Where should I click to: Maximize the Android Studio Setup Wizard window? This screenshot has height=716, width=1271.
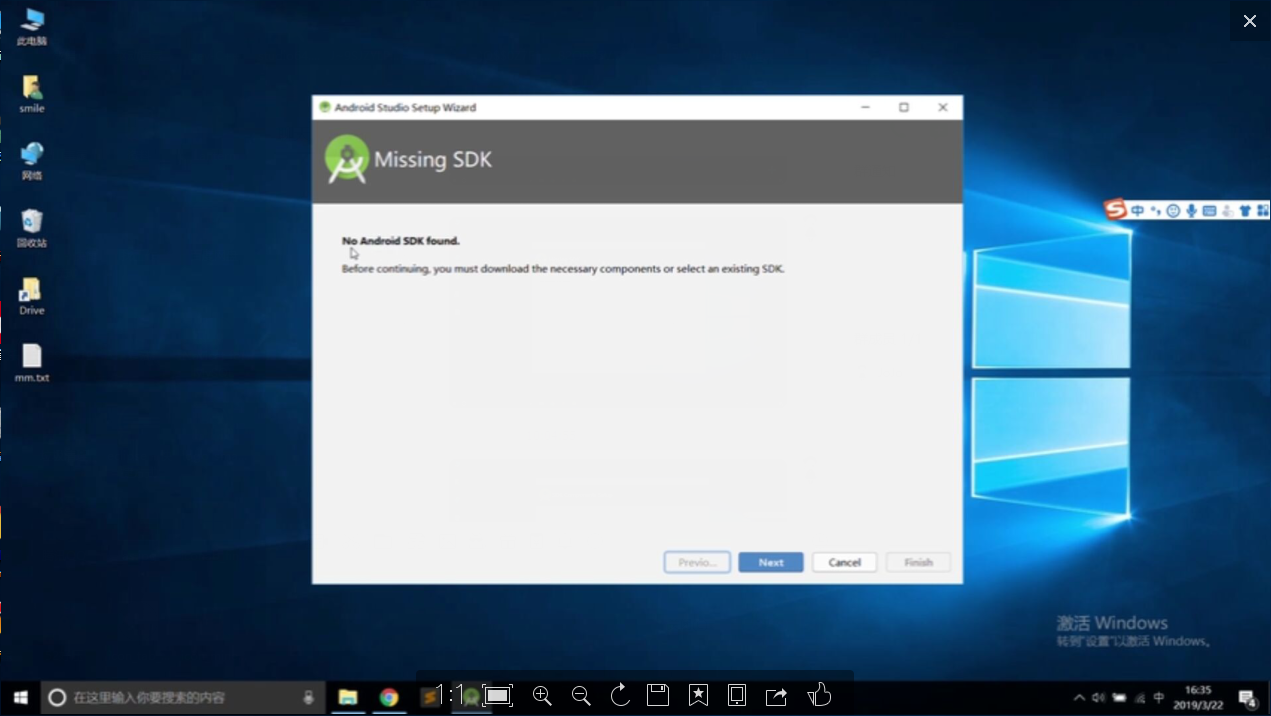point(904,107)
